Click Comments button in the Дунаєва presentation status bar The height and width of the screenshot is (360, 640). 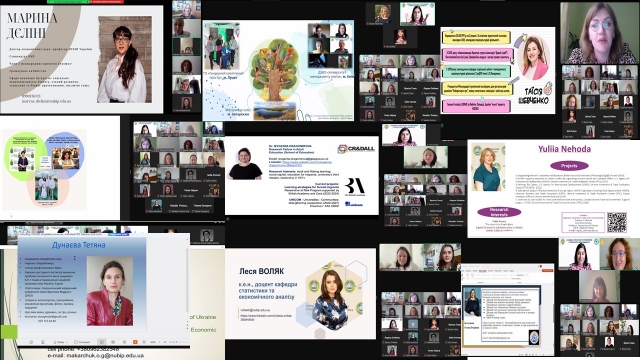[82, 342]
